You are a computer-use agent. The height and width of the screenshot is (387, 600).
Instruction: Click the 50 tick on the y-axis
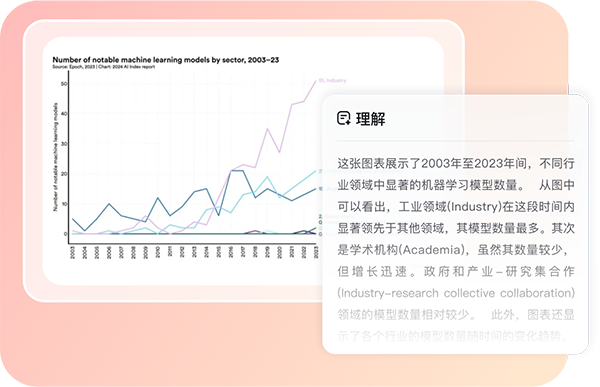point(64,84)
